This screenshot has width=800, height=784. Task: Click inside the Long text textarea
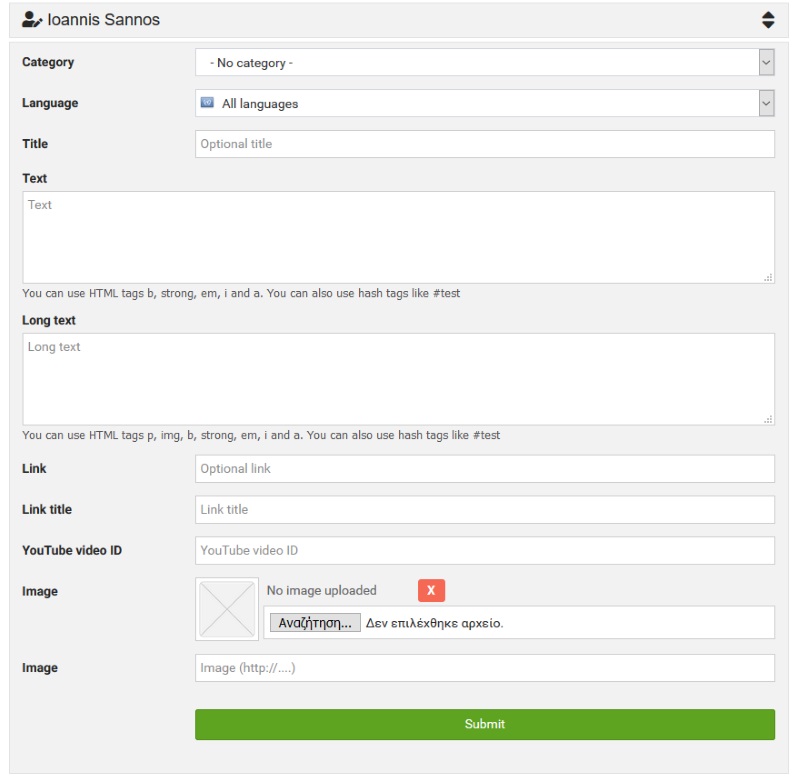(x=398, y=379)
